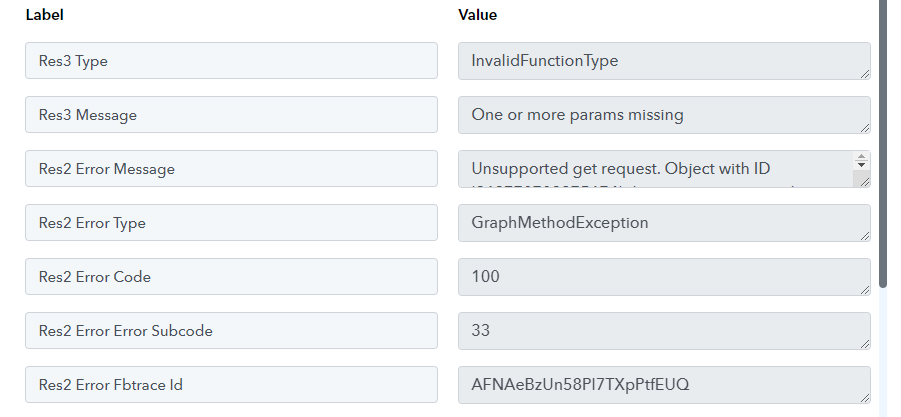
Task: Select the 'One or more params missing' value
Action: [x=664, y=115]
